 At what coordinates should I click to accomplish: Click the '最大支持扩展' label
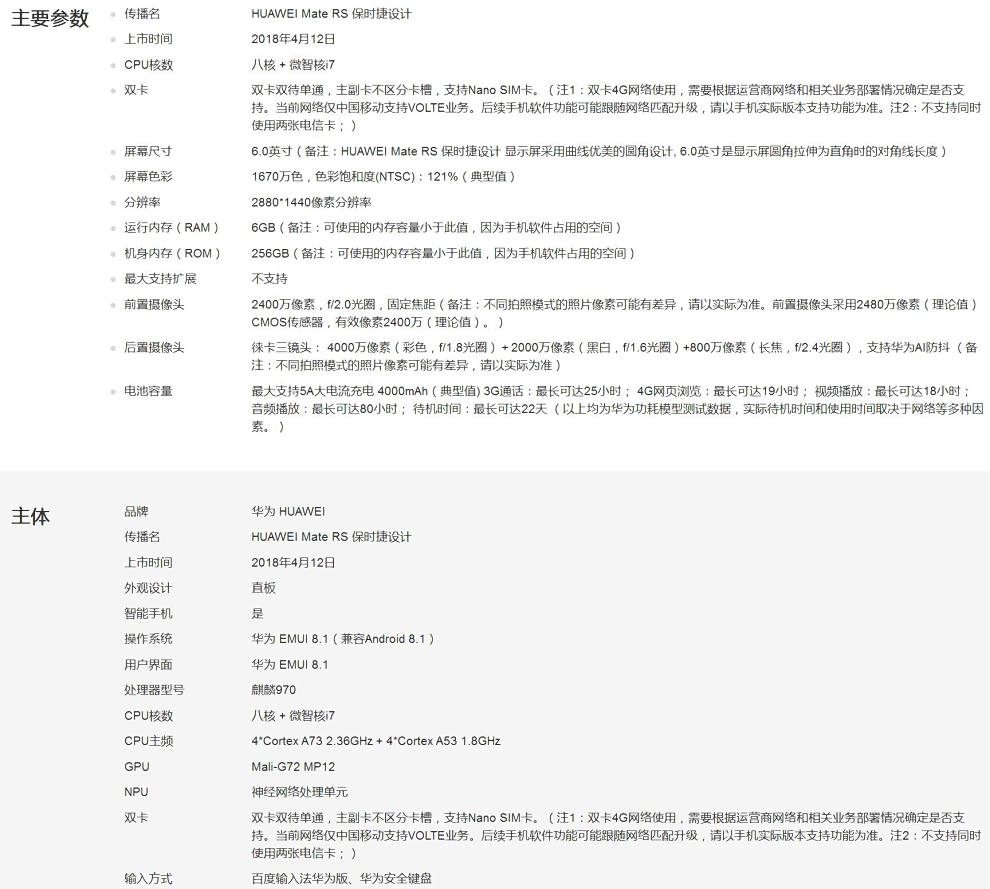click(x=160, y=279)
